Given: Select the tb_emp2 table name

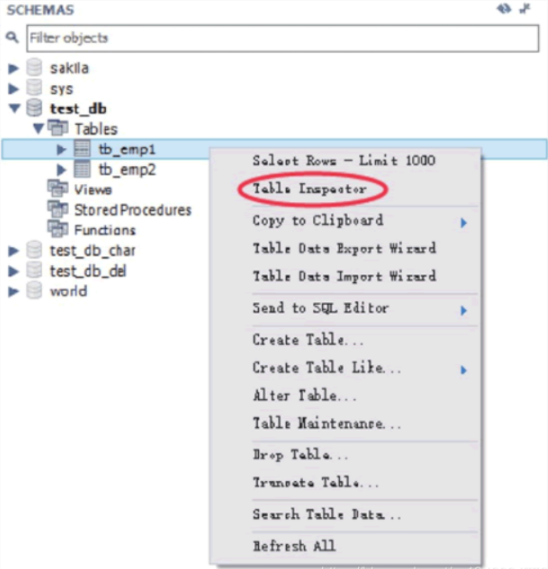Looking at the screenshot, I should tap(127, 170).
